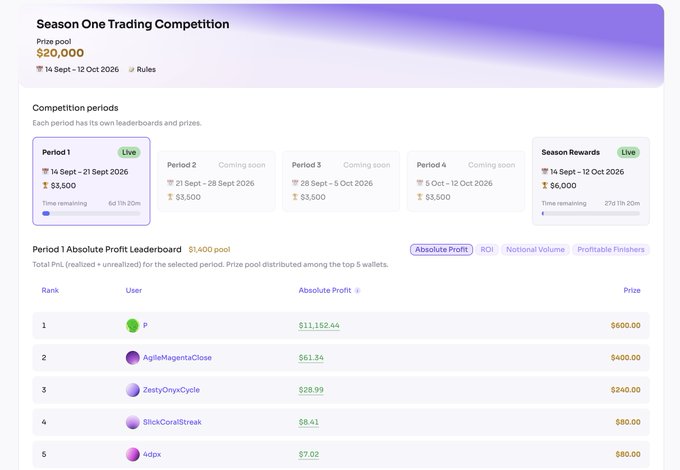The image size is (680, 470).
Task: Click the $8.41 profit value
Action: 308,422
